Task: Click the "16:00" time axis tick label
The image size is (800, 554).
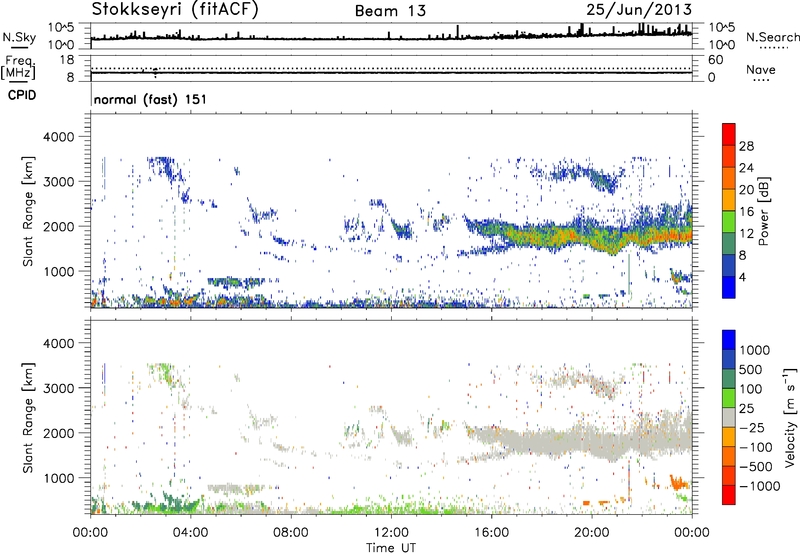Action: pos(491,533)
